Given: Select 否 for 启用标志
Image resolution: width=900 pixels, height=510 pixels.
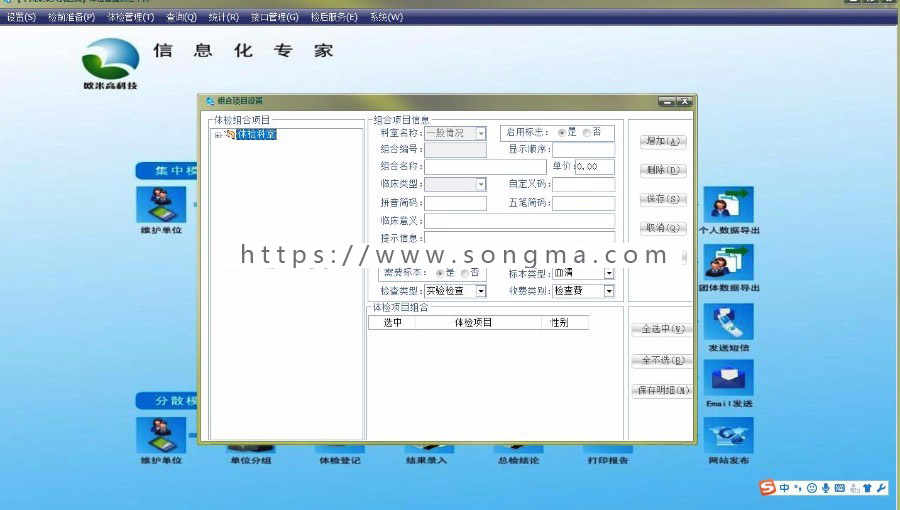Looking at the screenshot, I should tap(587, 133).
